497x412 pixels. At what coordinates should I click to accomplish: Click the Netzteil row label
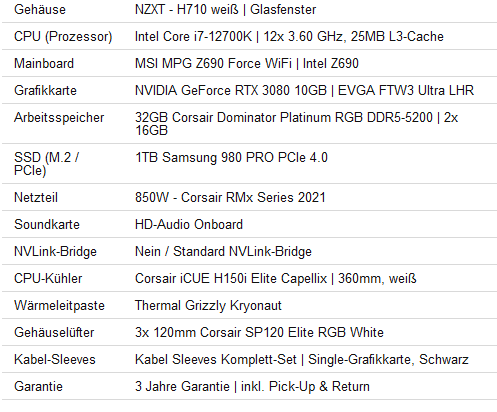click(36, 197)
